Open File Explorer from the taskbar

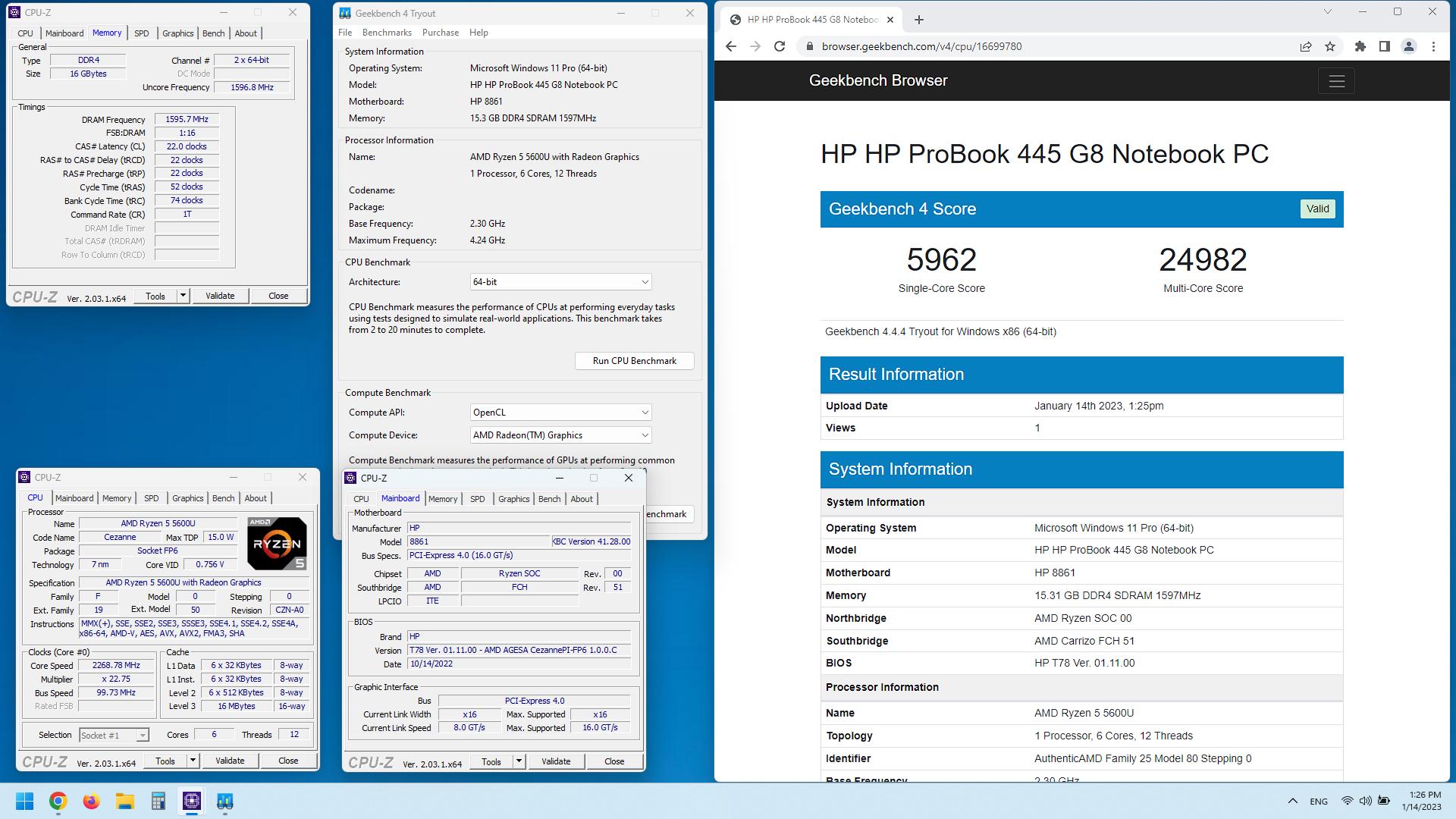124,801
